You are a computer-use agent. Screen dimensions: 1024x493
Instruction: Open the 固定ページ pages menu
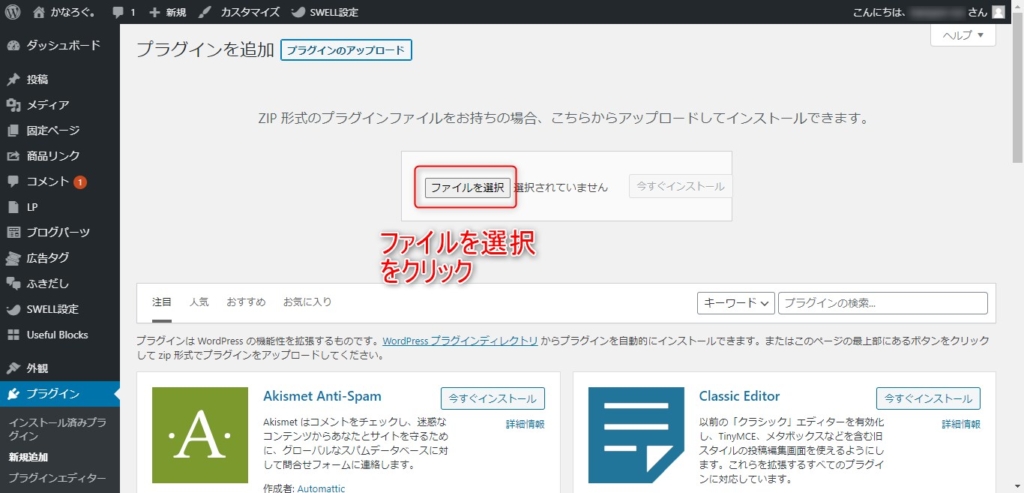click(53, 130)
